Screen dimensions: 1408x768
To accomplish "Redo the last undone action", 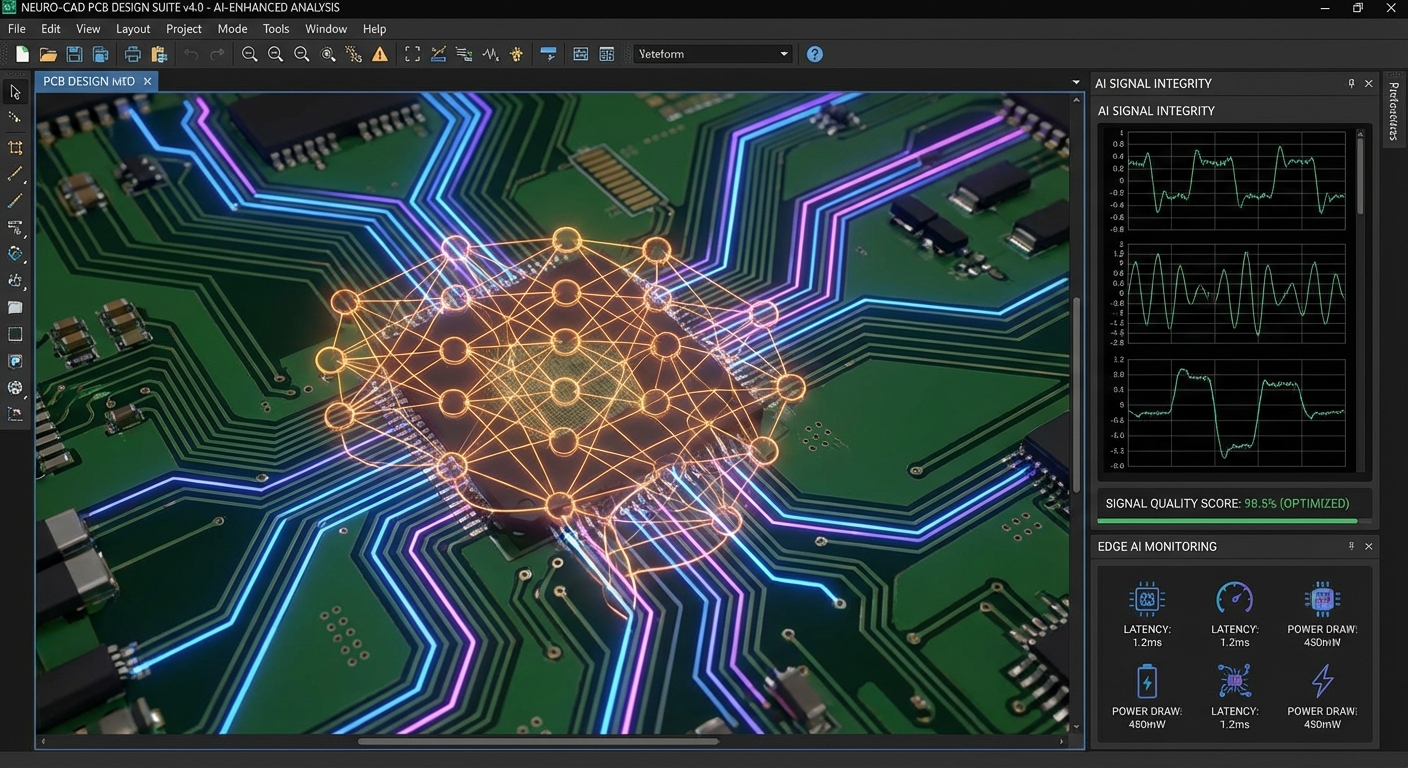I will tap(217, 54).
